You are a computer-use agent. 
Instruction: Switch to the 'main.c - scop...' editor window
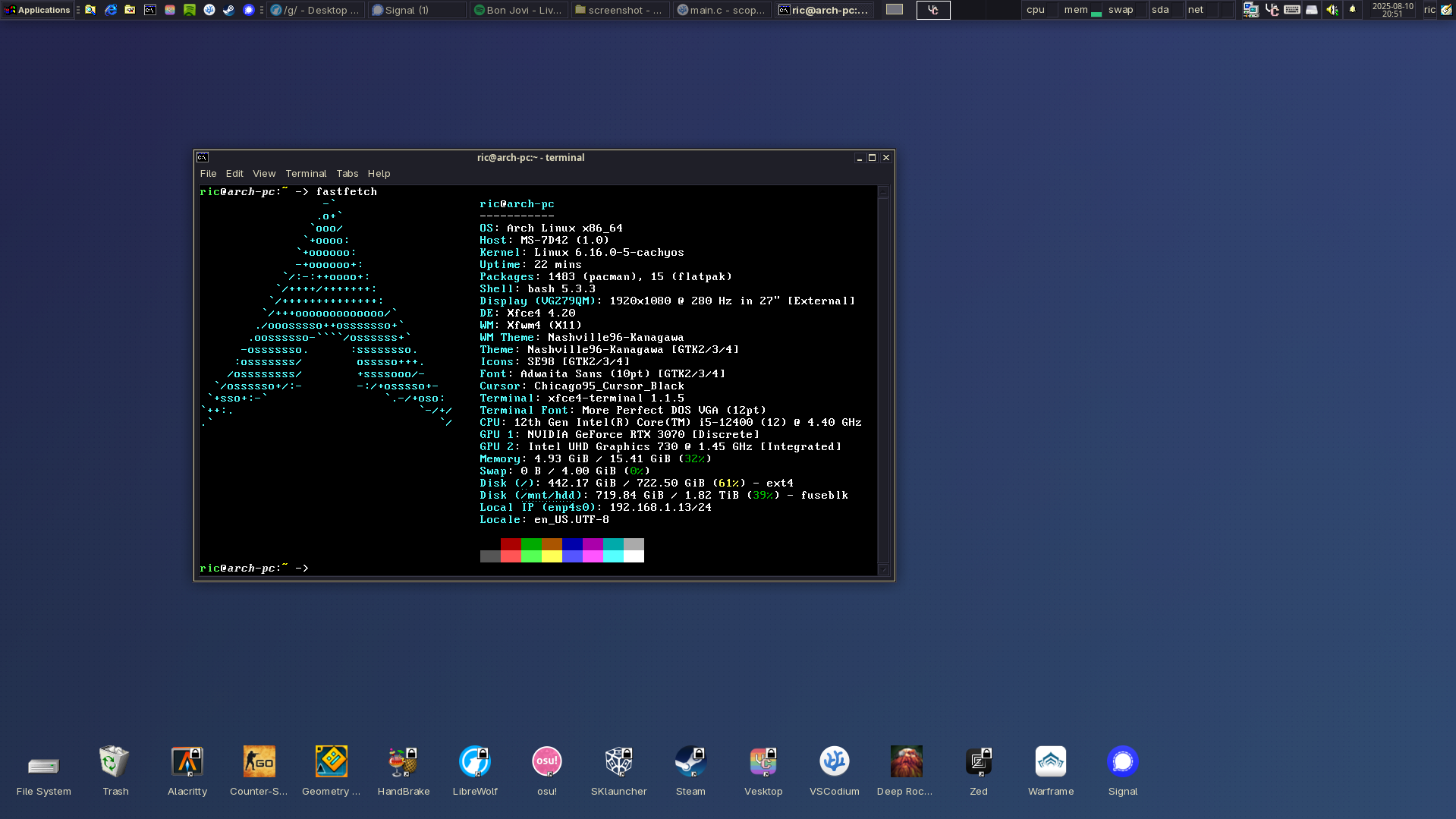722,10
